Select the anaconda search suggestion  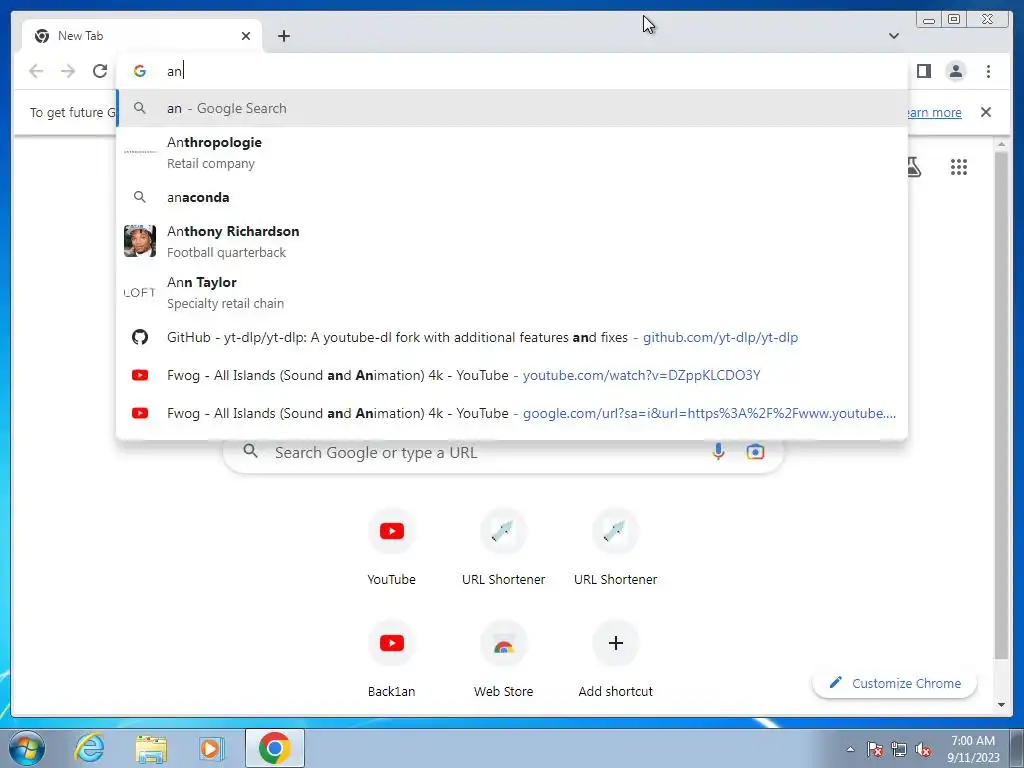point(512,197)
